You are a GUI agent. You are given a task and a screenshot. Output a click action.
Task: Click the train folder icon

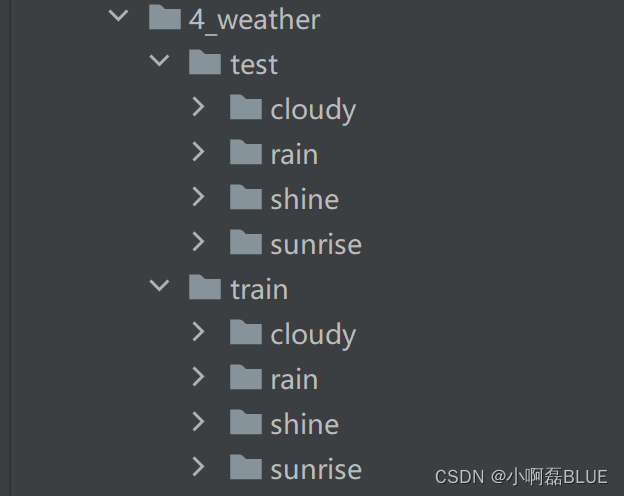click(x=205, y=287)
